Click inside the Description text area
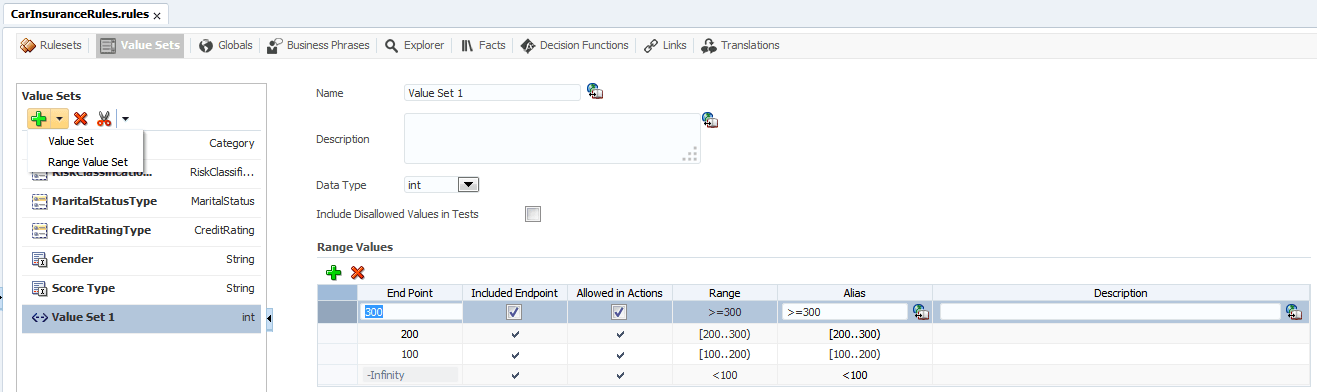 click(552, 138)
